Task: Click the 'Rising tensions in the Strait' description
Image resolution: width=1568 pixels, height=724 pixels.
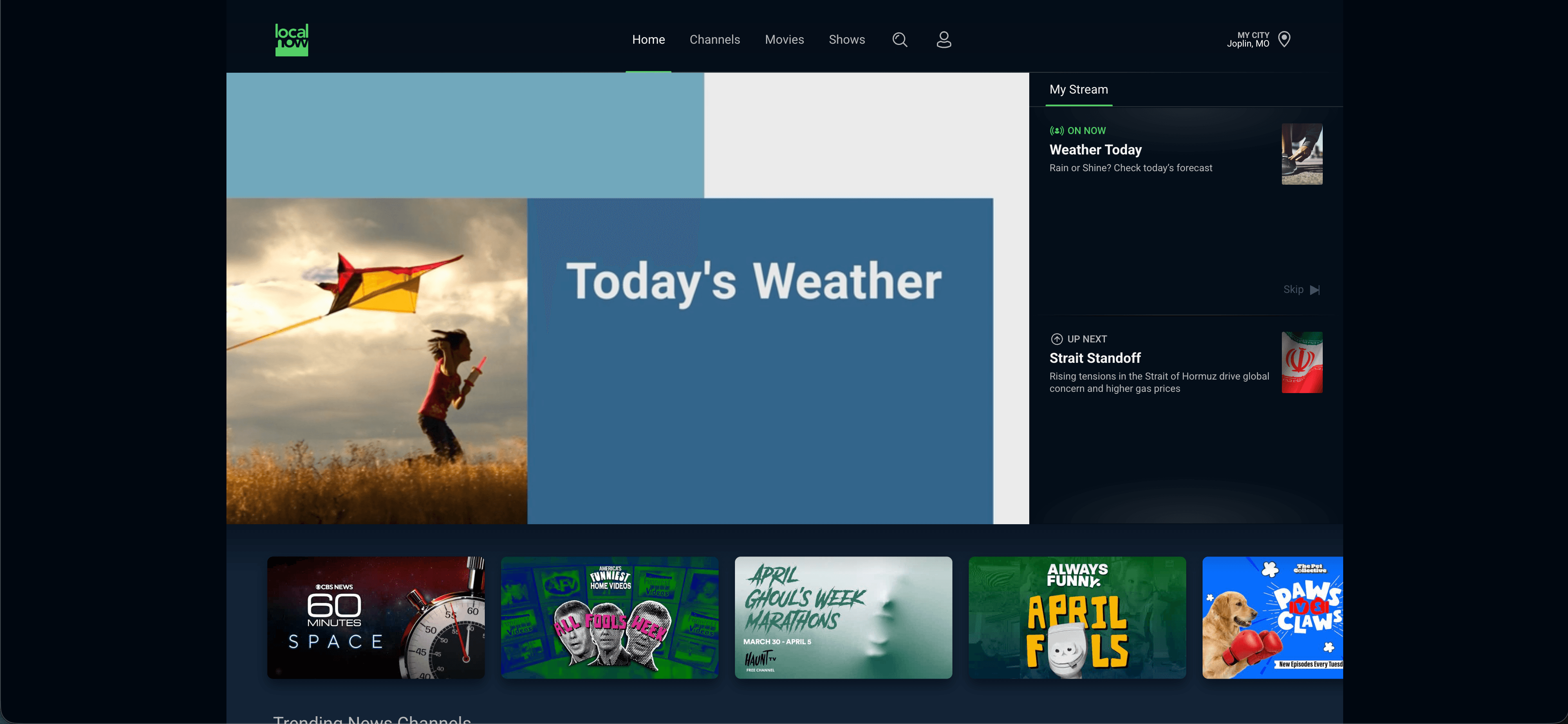Action: tap(1159, 383)
